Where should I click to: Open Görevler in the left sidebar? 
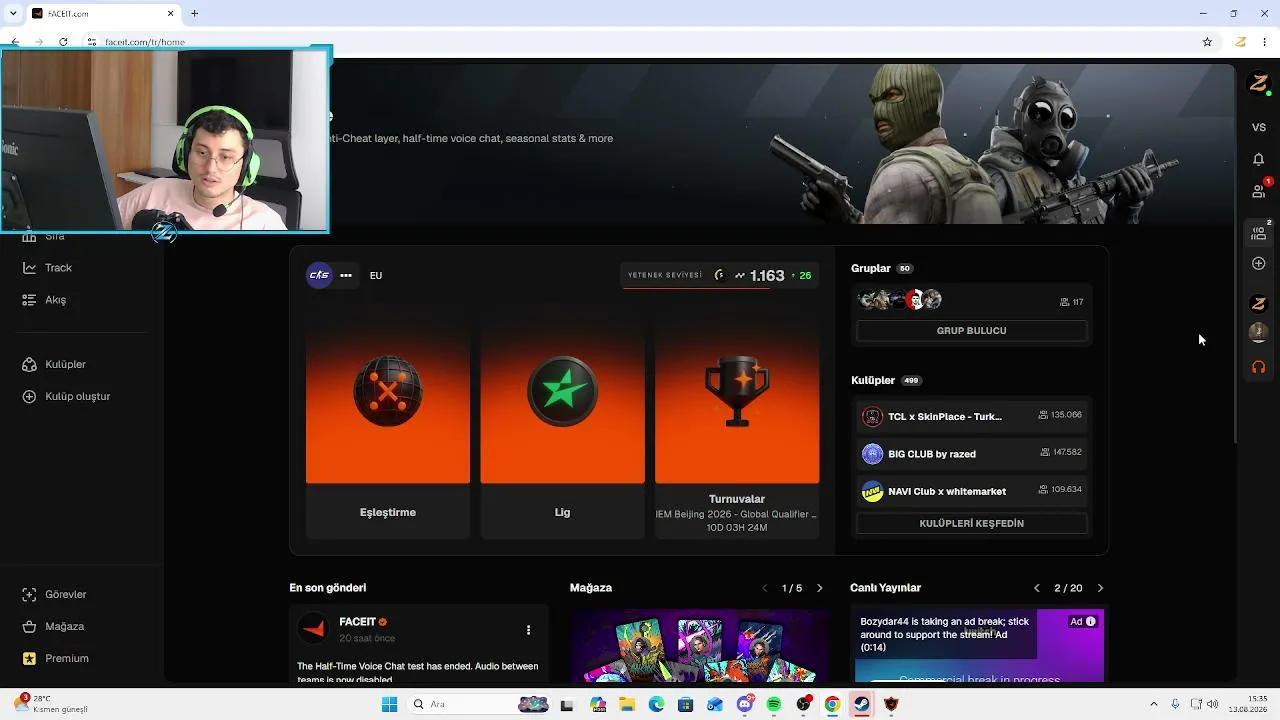[54, 595]
